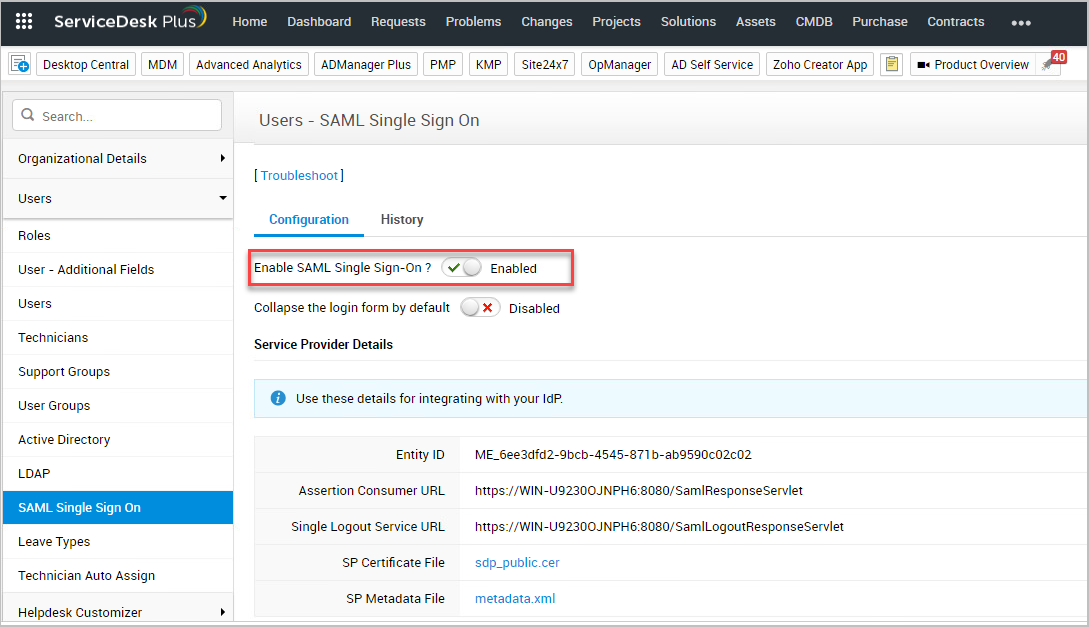The width and height of the screenshot is (1089, 627).
Task: Click the Entity ID value ME_6ee3dfd2
Action: (x=613, y=455)
